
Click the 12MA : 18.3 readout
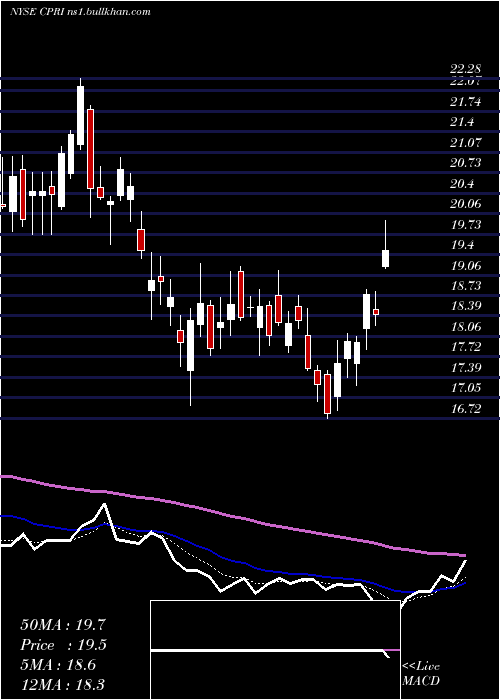pyautogui.click(x=63, y=684)
